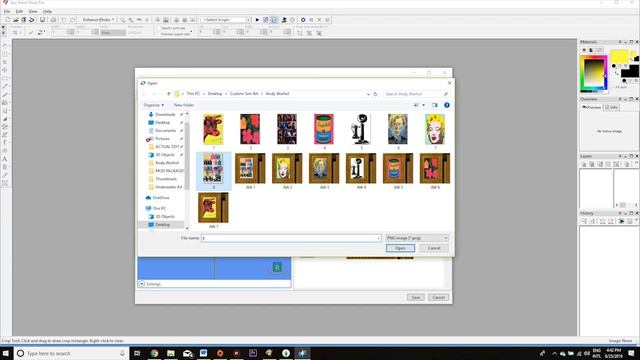The width and height of the screenshot is (640, 360).
Task: Switch to the Preview tab in Overview
Action: (591, 107)
